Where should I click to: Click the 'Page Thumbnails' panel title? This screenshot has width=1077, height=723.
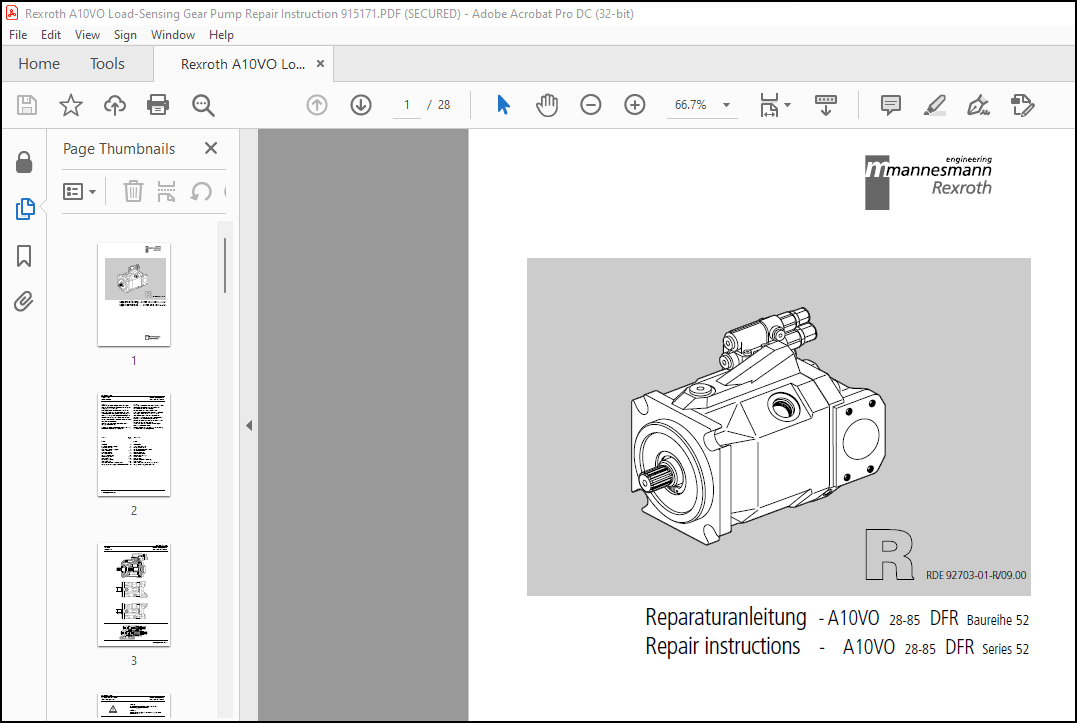point(119,148)
